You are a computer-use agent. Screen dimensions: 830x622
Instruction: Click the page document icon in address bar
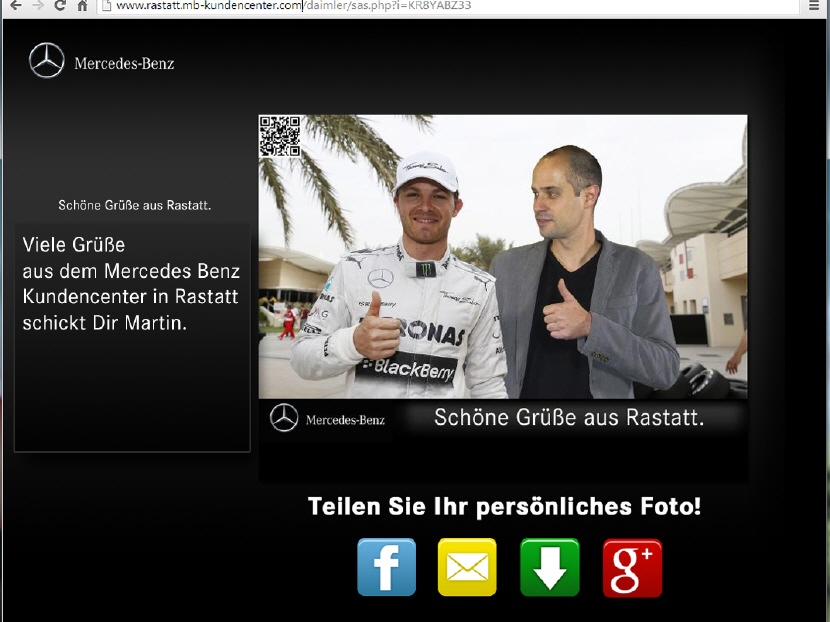[106, 6]
